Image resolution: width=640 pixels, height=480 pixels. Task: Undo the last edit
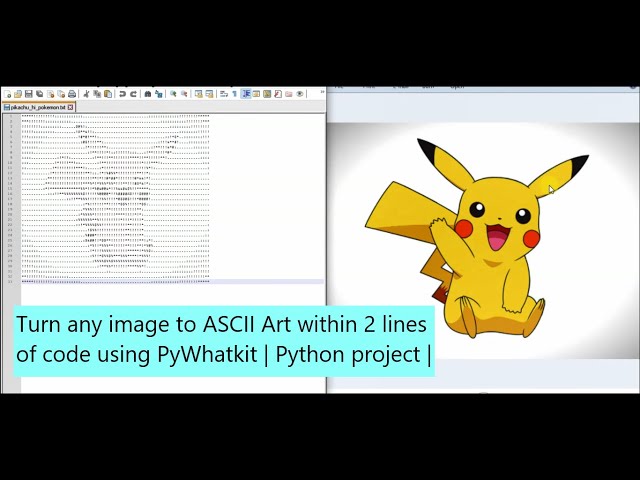pos(122,94)
